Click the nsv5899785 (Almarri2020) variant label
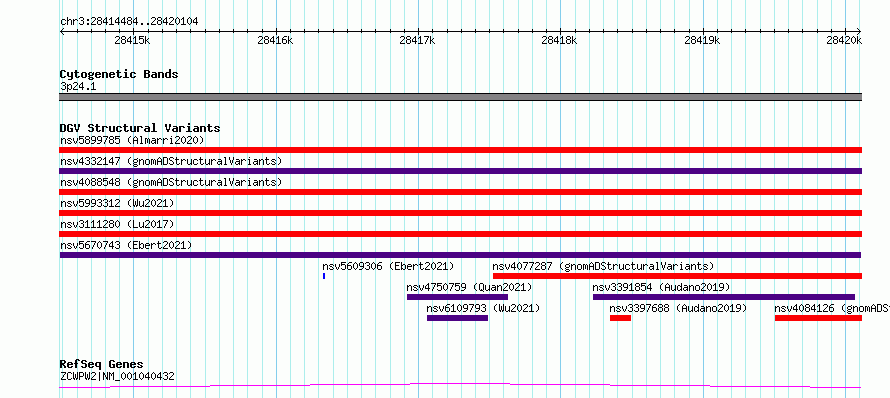The image size is (890, 398). coord(132,140)
